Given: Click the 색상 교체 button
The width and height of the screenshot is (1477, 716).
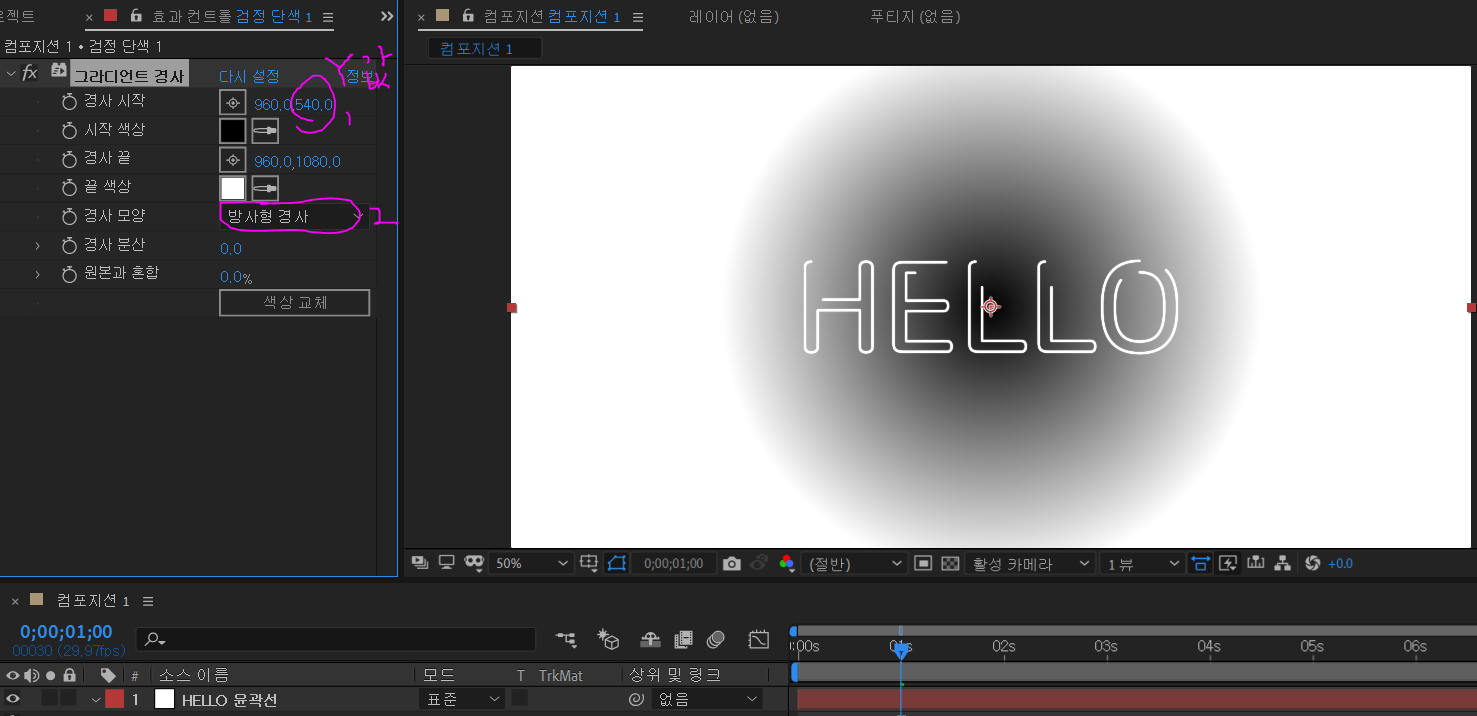Looking at the screenshot, I should coord(295,303).
